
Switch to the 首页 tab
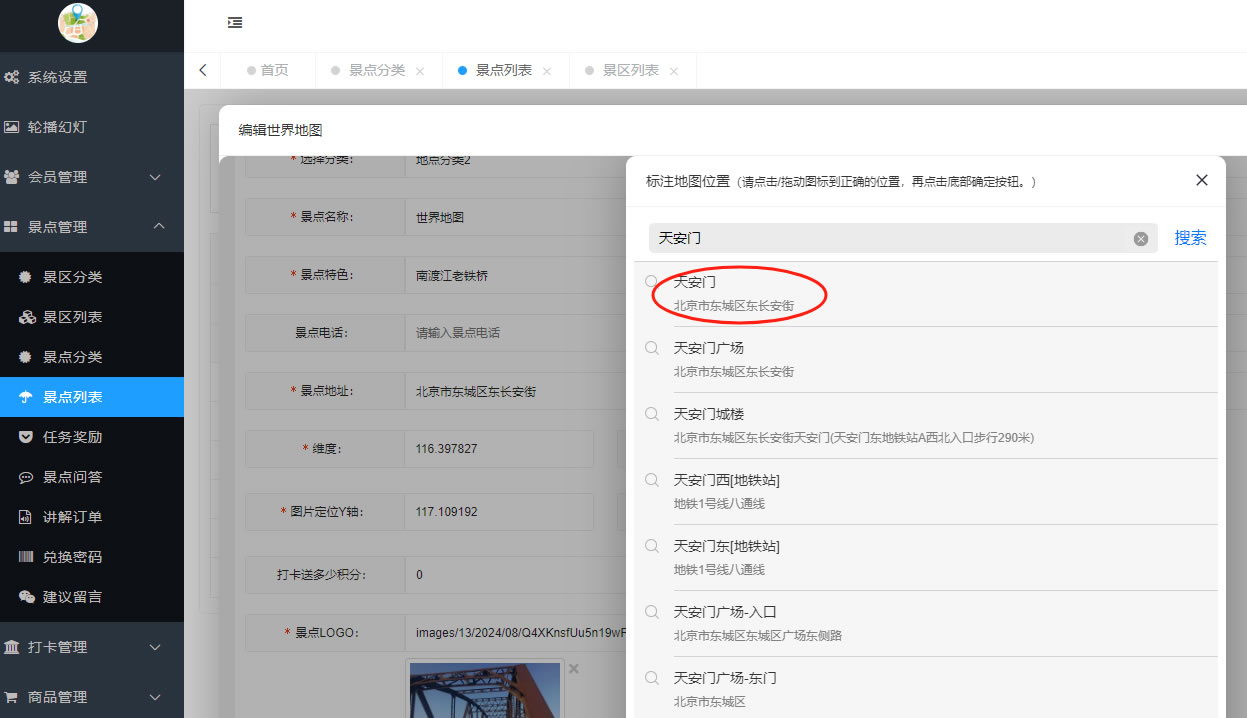(274, 70)
